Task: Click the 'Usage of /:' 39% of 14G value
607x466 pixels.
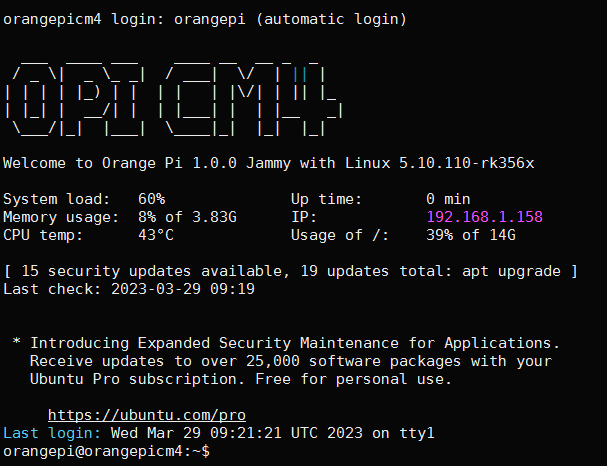Action: [x=471, y=235]
